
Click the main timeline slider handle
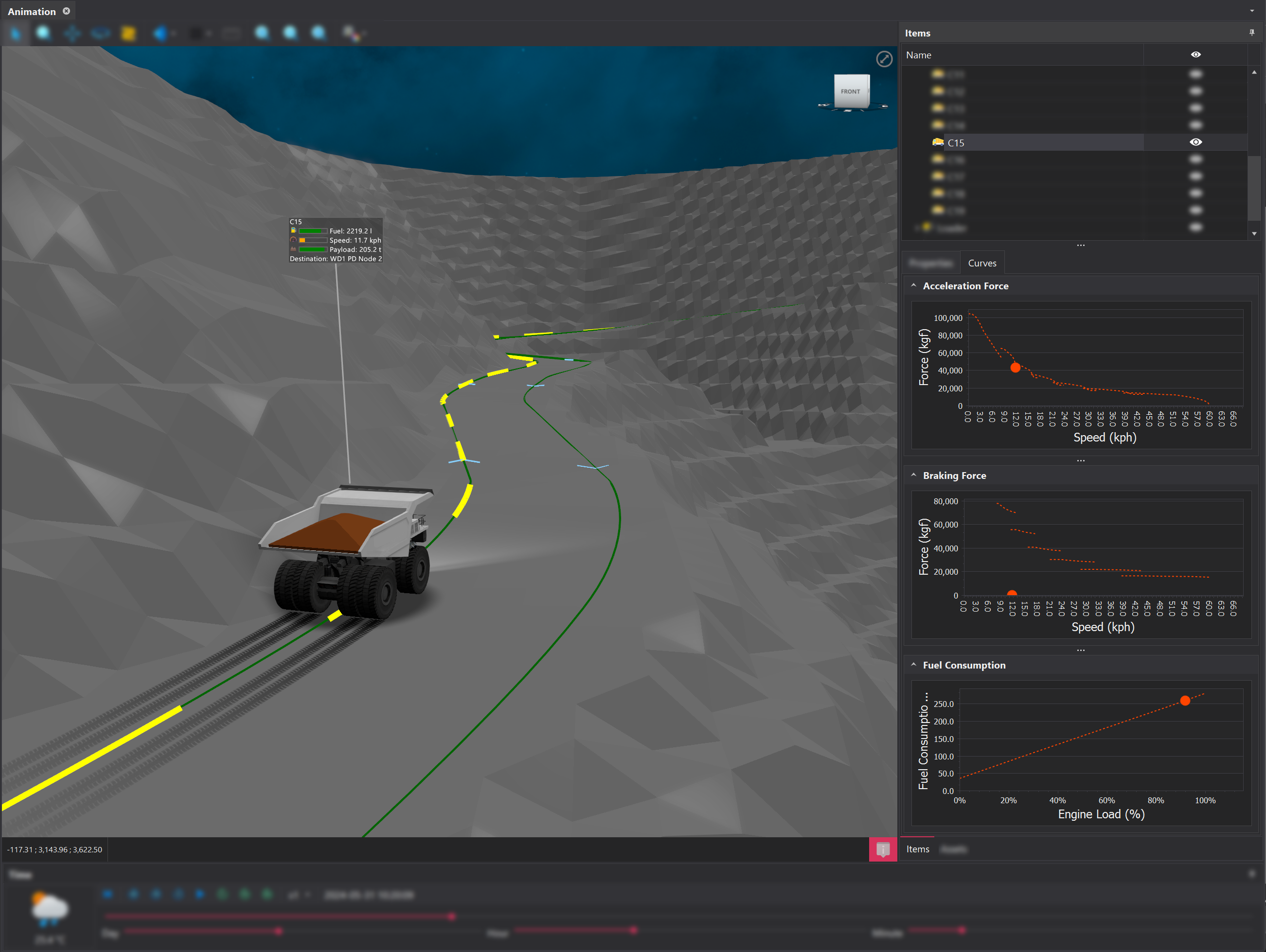[451, 917]
